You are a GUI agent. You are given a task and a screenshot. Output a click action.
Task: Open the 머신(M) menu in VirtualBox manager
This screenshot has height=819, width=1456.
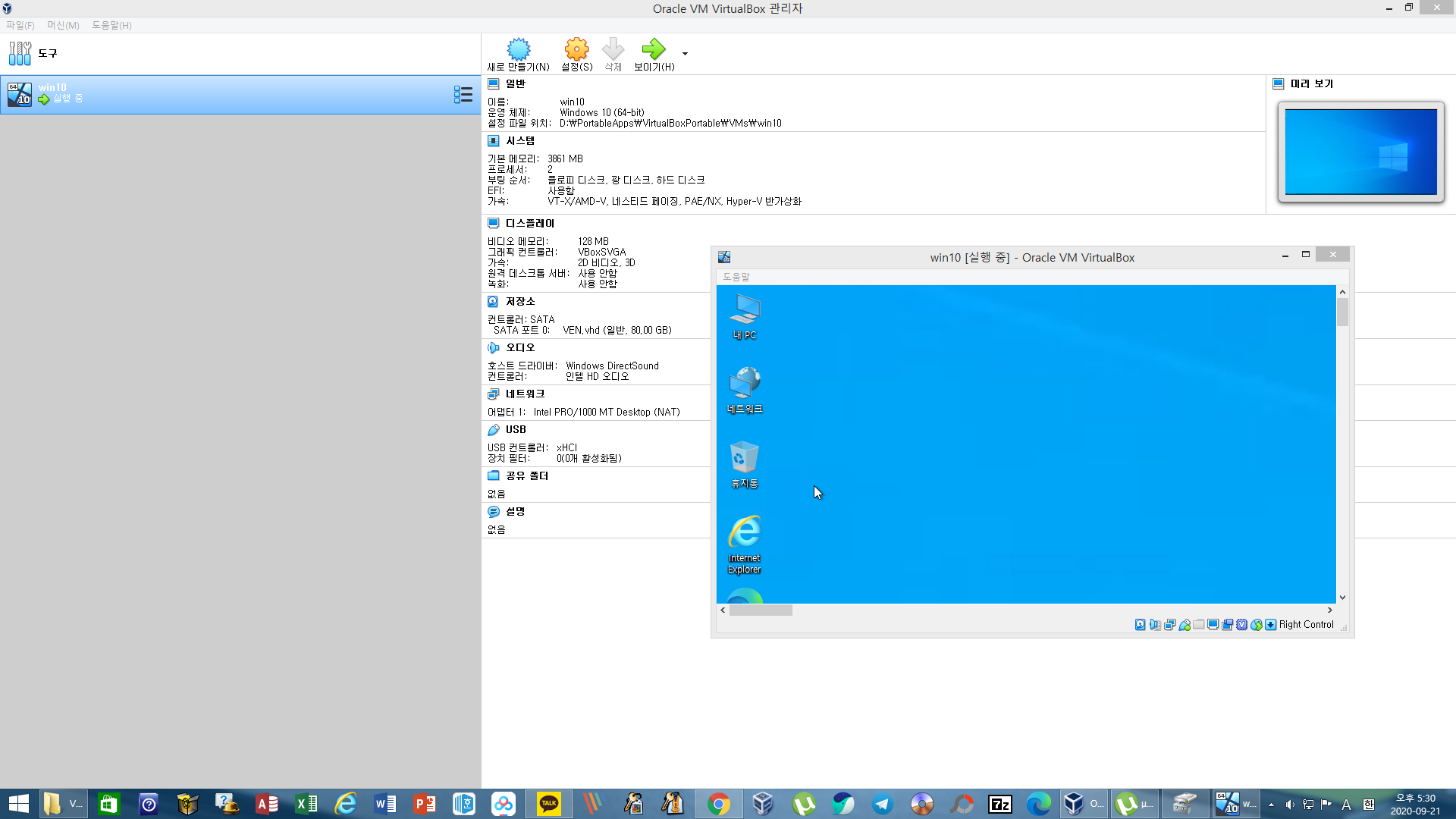[x=63, y=25]
